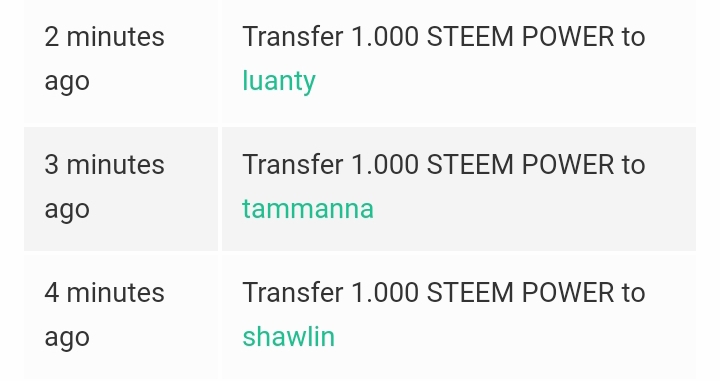Click the 1.000 amount in luanty's transfer

tap(385, 37)
